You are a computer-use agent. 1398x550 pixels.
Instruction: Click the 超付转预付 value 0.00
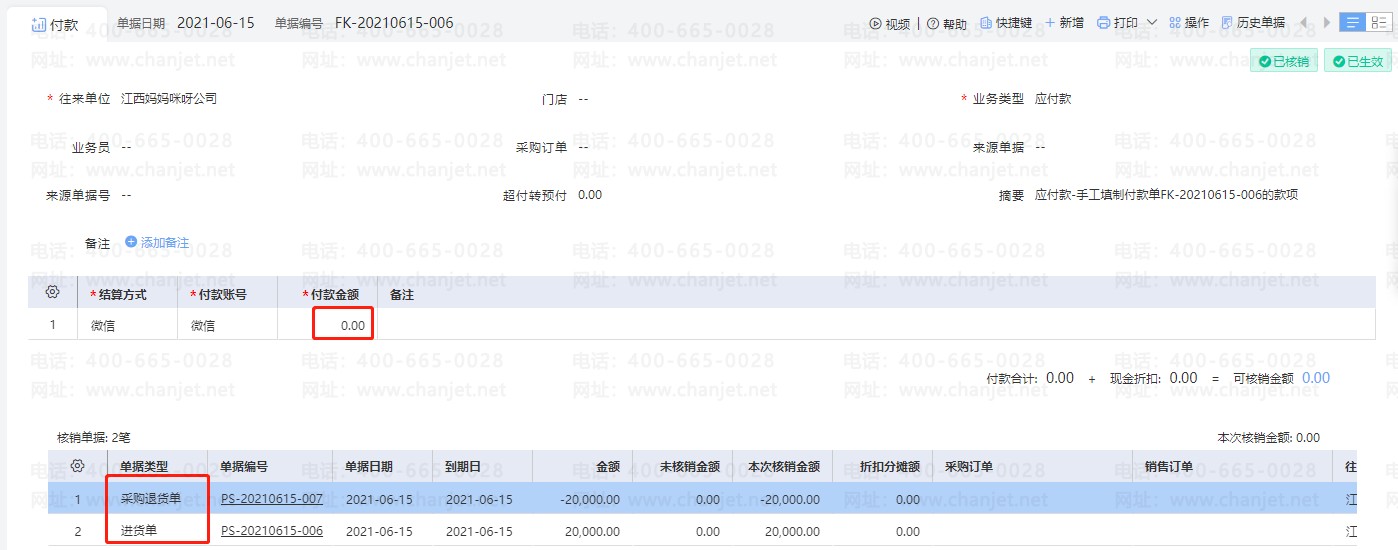coord(590,195)
